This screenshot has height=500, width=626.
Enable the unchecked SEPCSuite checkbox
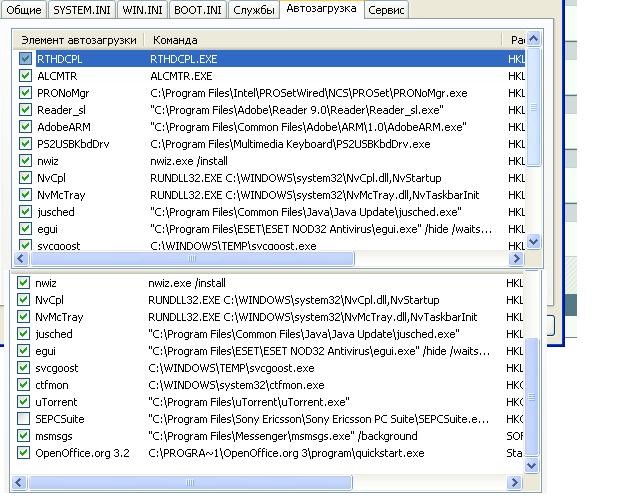[24, 419]
